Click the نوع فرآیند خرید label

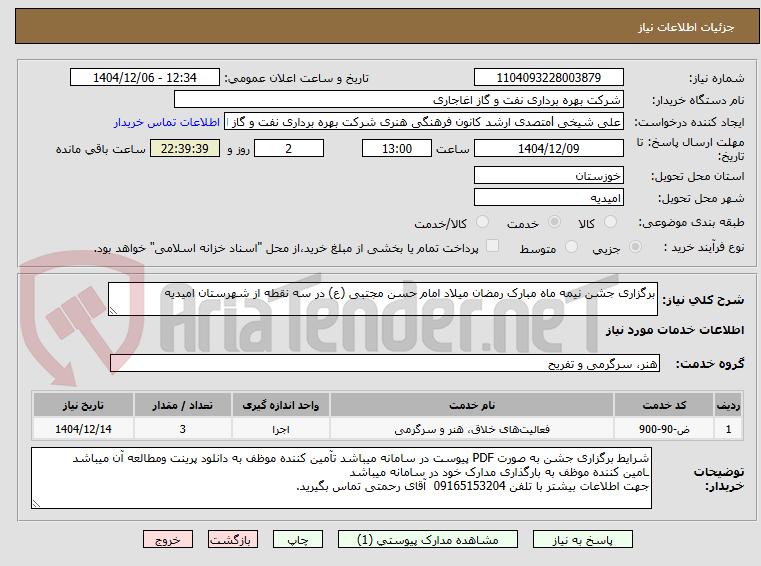[x=704, y=247]
